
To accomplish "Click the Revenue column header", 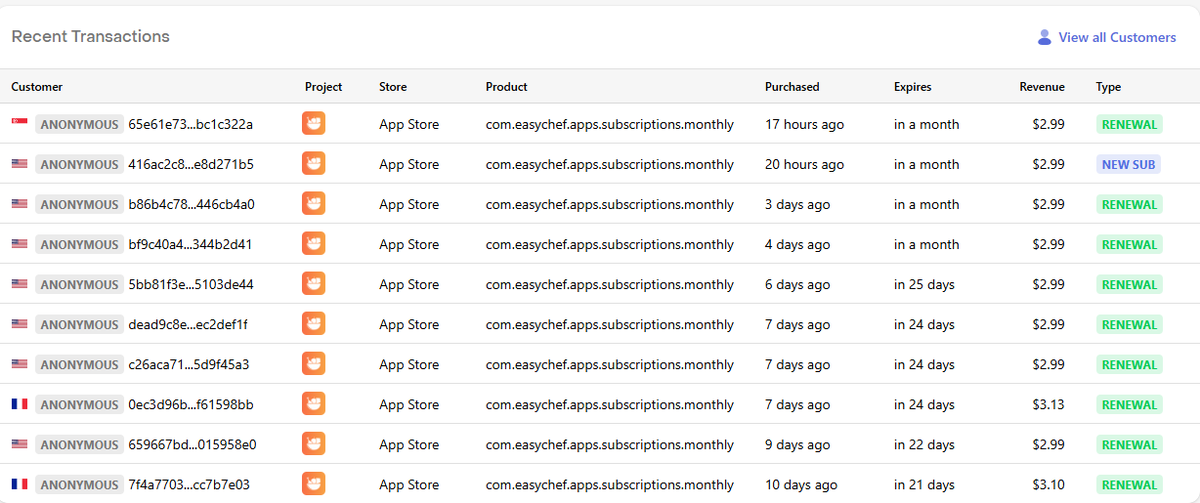I will (1042, 87).
